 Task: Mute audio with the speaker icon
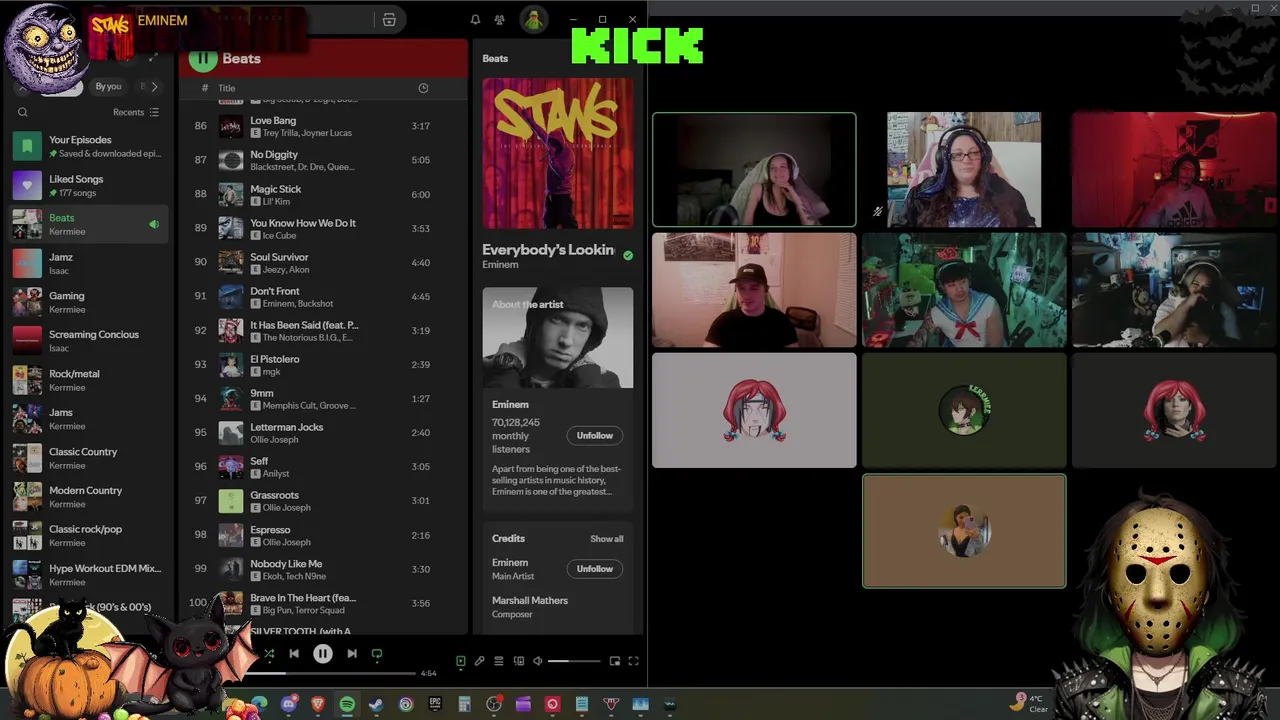pyautogui.click(x=537, y=661)
